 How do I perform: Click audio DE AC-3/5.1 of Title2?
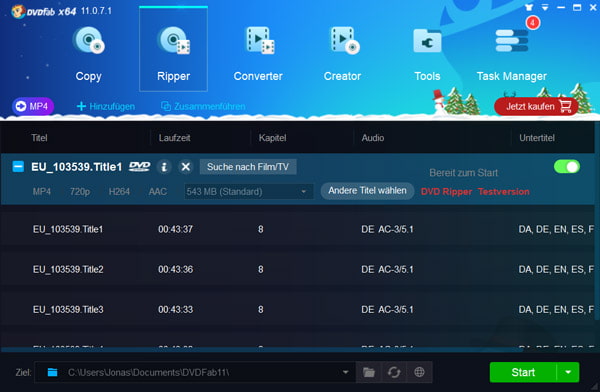[387, 269]
